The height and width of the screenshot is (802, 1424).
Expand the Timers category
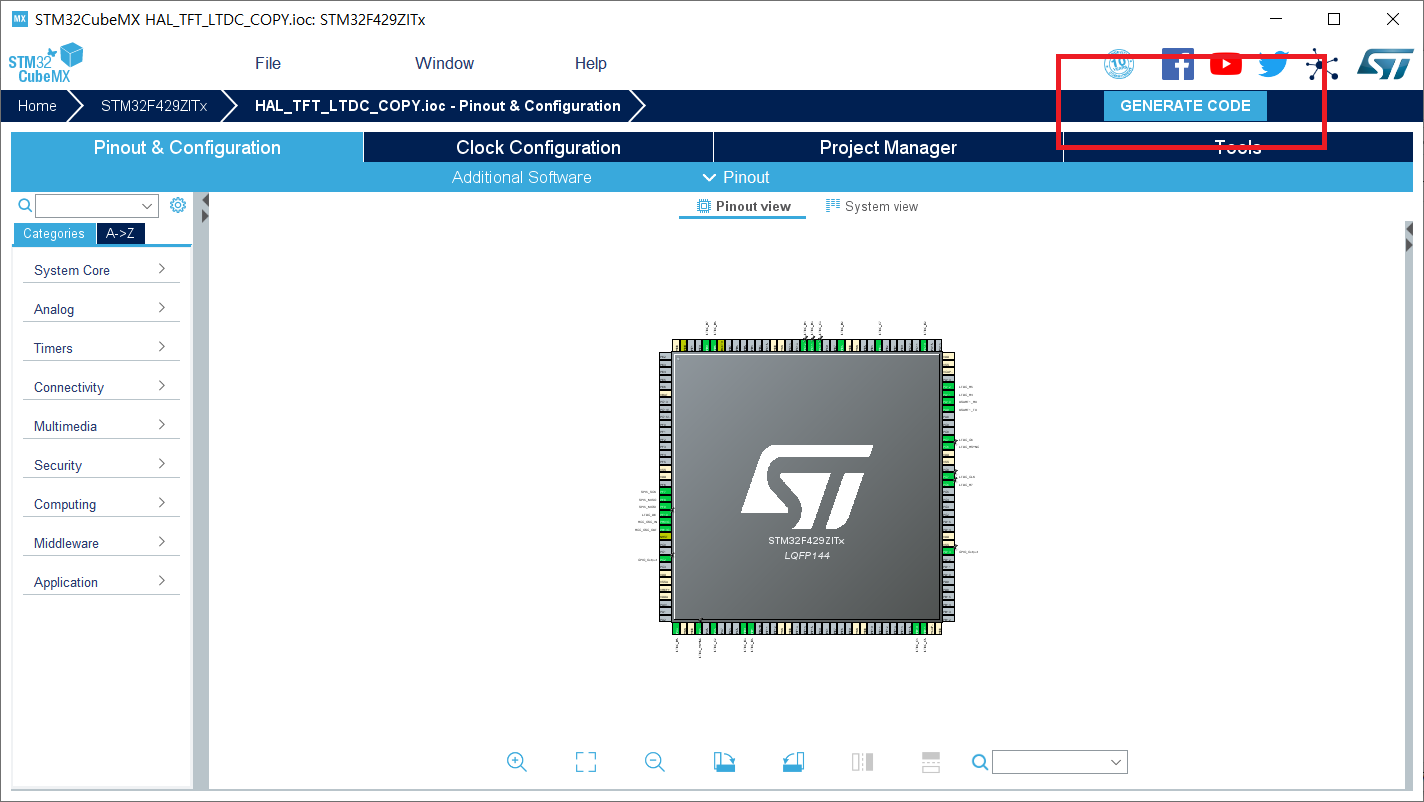coord(101,348)
